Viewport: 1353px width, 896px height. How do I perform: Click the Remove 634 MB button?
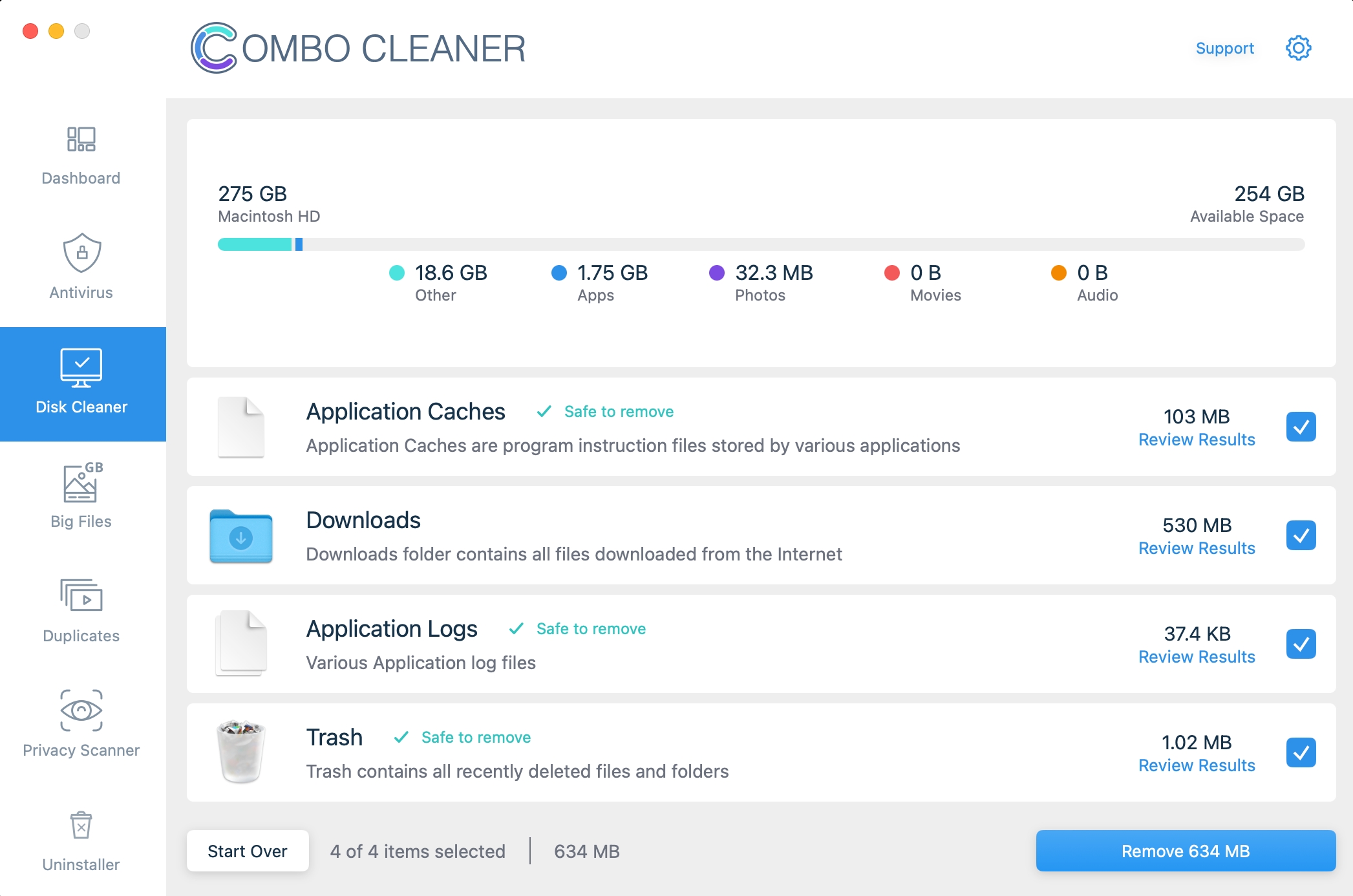[1186, 851]
